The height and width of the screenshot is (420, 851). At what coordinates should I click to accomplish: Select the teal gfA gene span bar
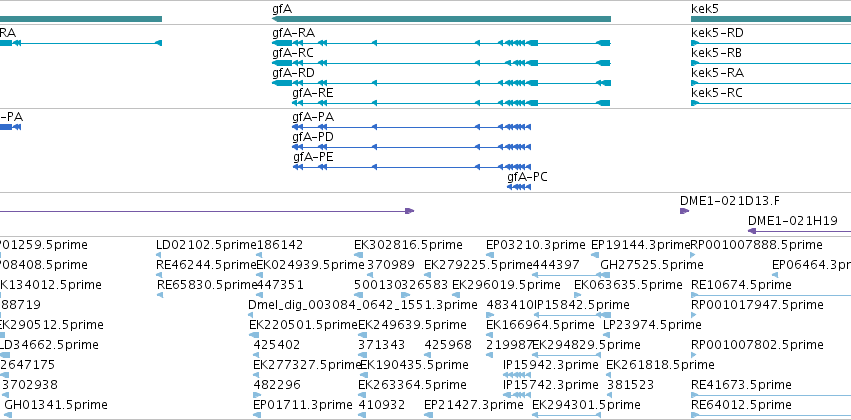[441, 19]
